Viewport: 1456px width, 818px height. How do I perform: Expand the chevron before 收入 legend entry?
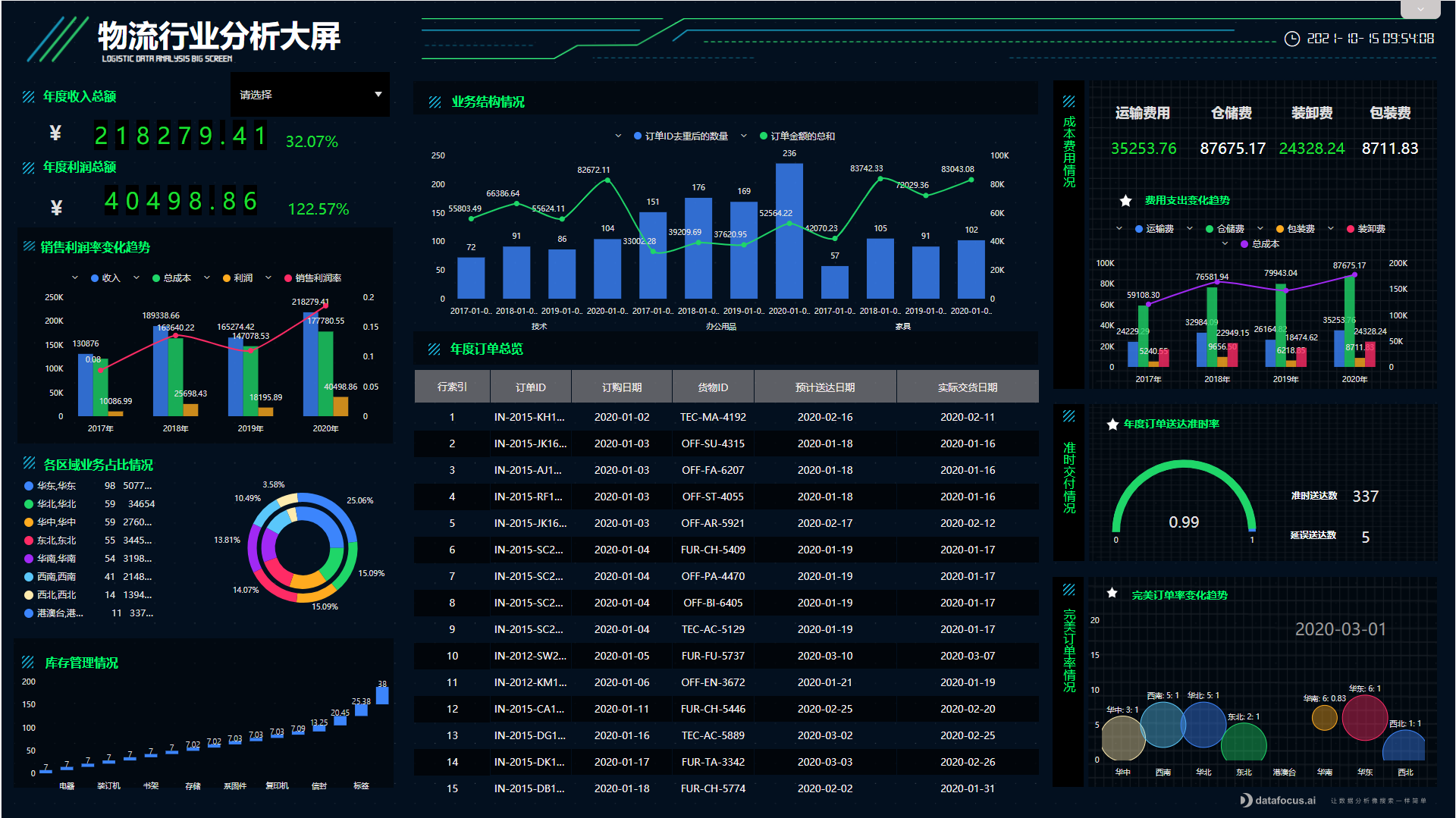coord(74,278)
